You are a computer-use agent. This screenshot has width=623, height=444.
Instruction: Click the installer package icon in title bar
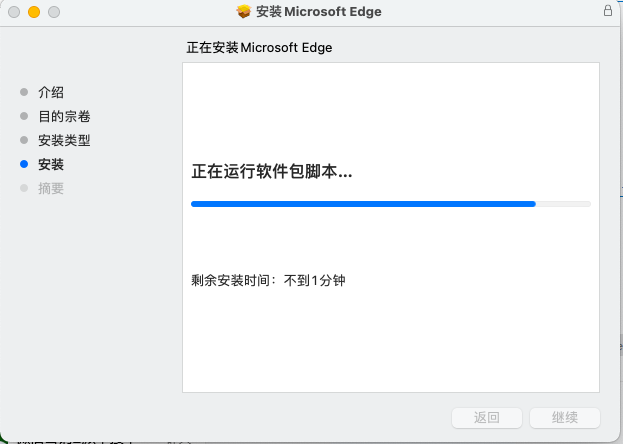(x=244, y=12)
